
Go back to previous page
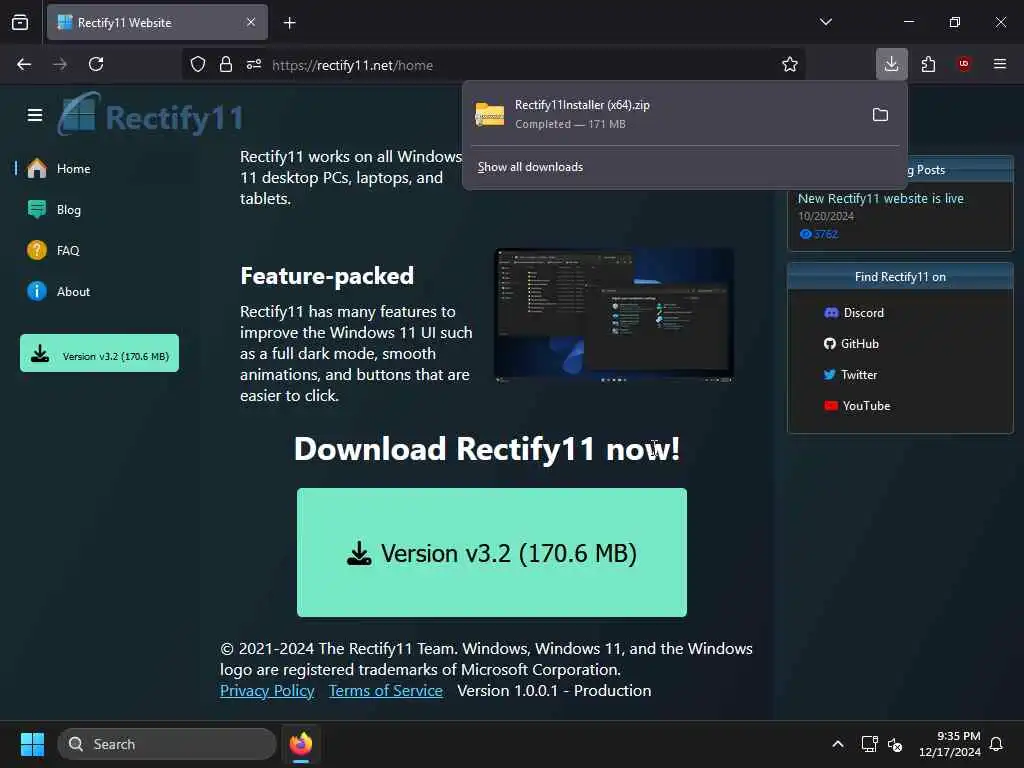[24, 64]
